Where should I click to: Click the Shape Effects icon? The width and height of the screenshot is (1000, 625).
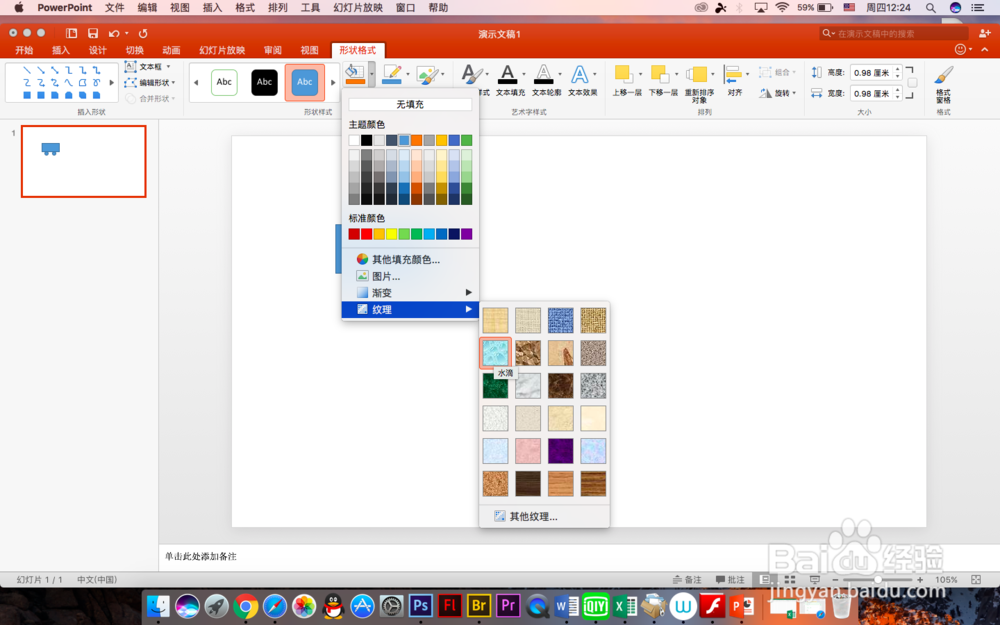427,75
